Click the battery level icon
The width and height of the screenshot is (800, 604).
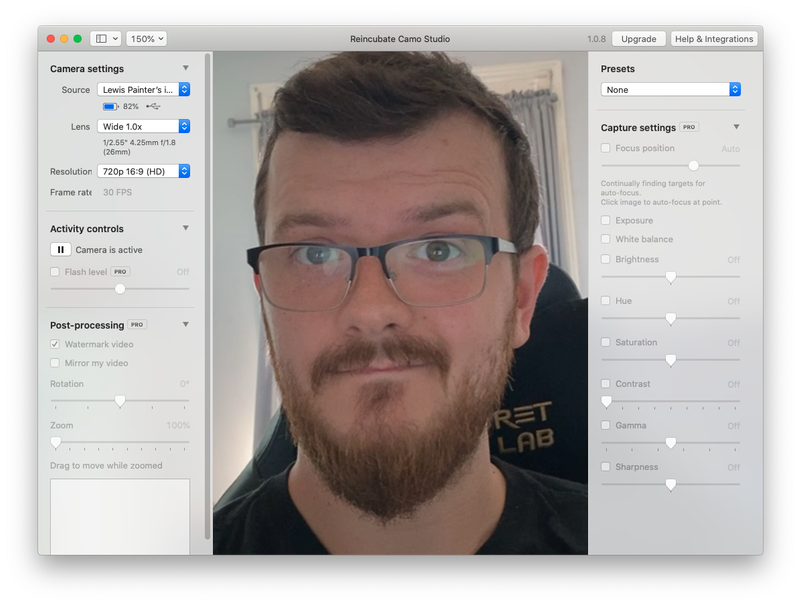click(x=110, y=106)
